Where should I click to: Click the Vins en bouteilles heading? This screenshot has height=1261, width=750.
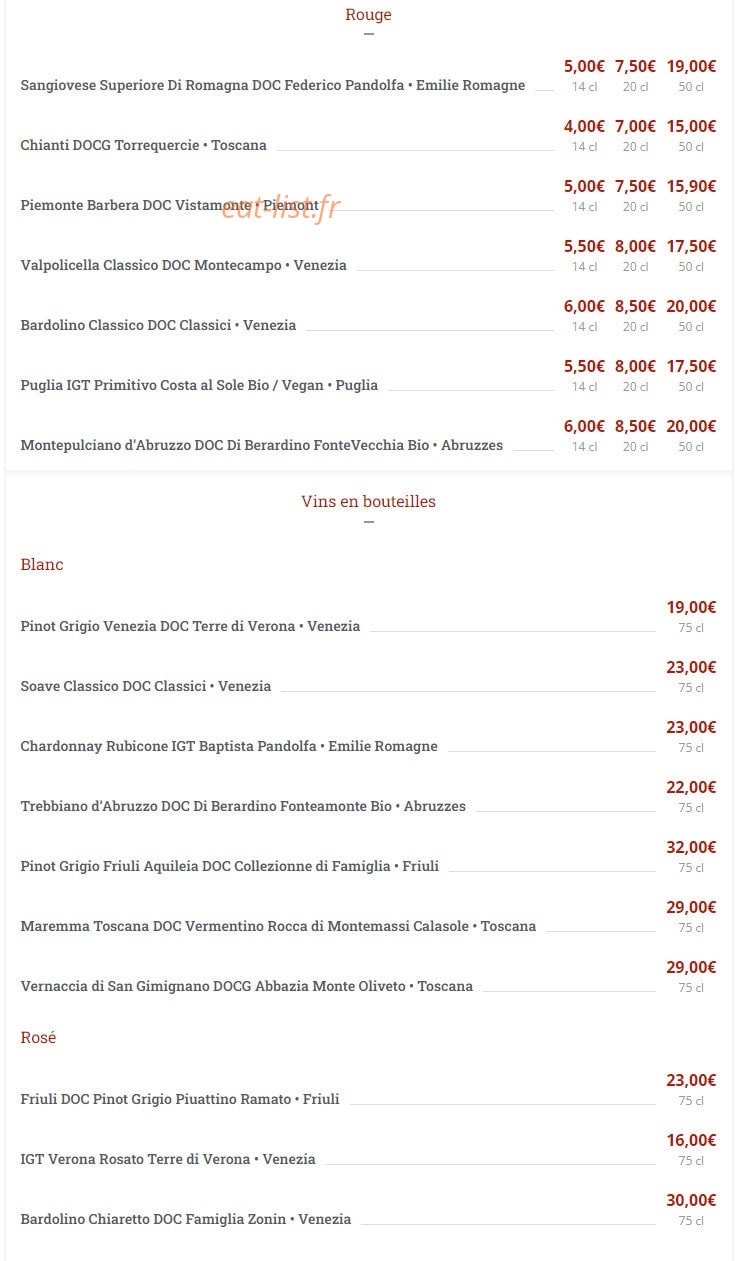click(368, 502)
